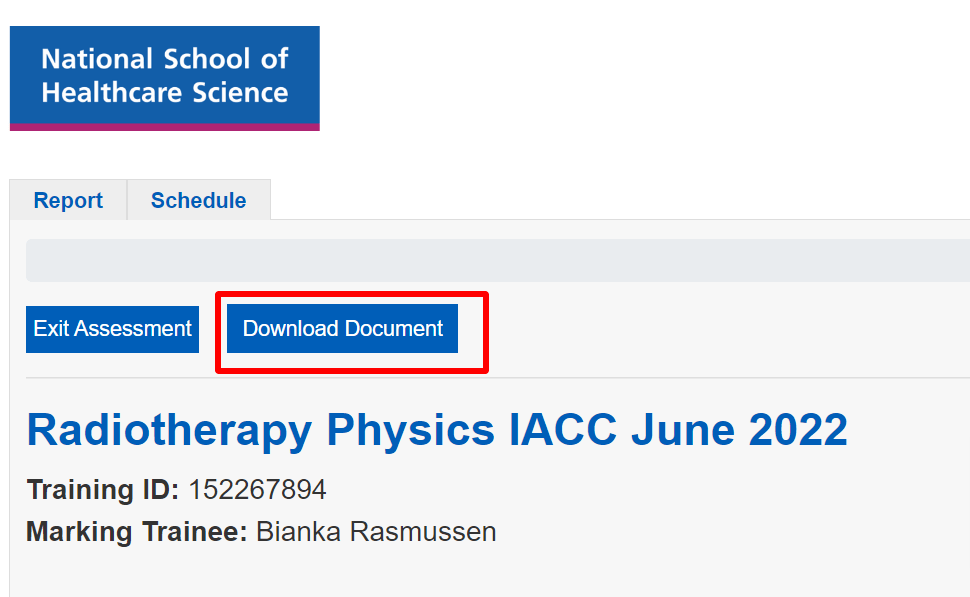Switch to the Schedule tab
Viewport: 970px width, 597px height.
(x=199, y=200)
